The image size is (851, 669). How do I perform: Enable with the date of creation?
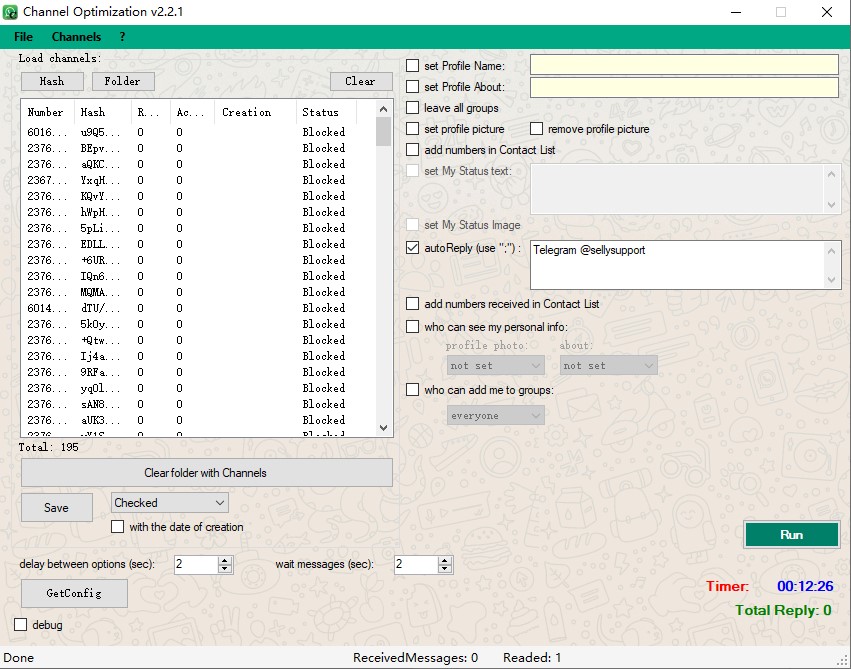(117, 527)
